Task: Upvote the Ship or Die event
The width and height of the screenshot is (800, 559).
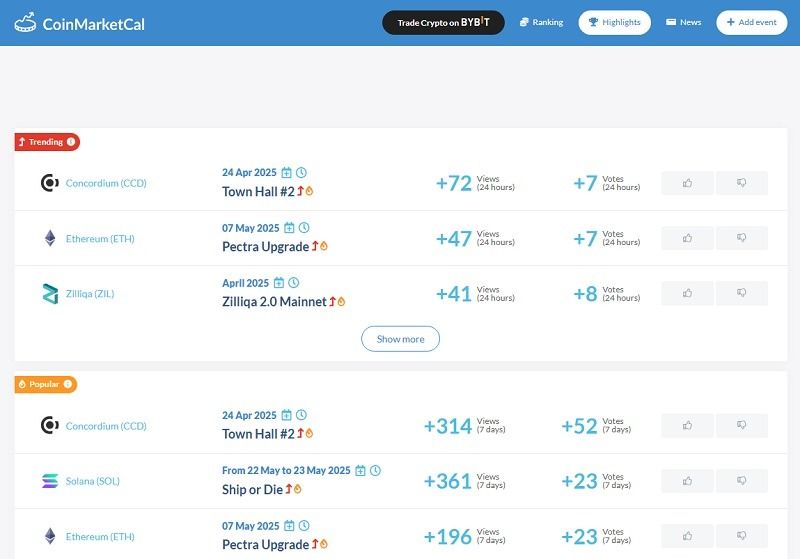Action: pyautogui.click(x=687, y=480)
